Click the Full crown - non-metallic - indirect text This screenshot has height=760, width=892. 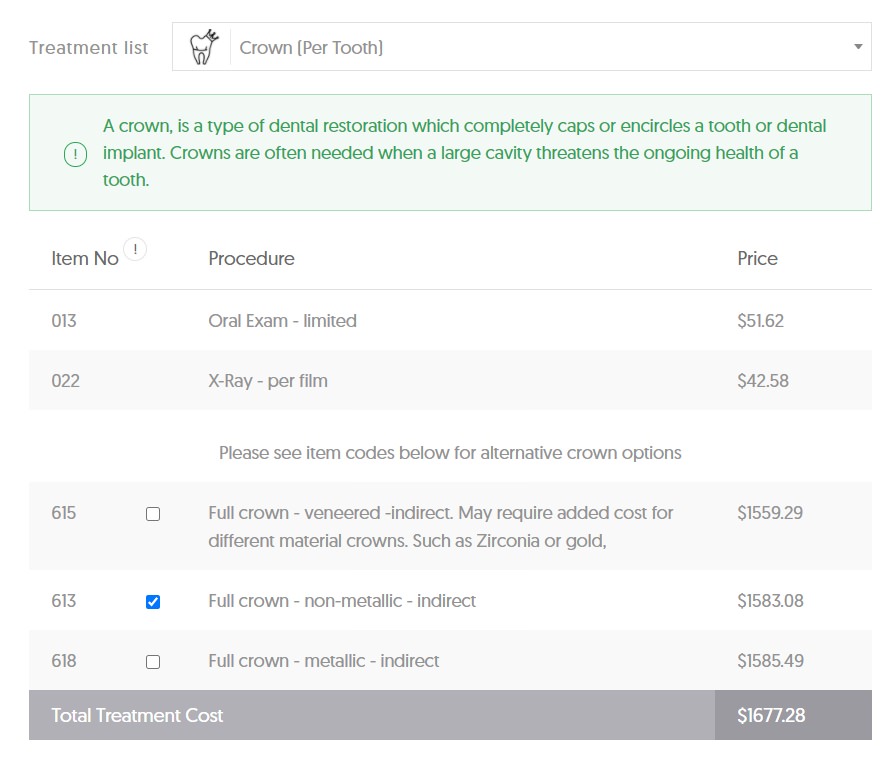pyautogui.click(x=342, y=601)
